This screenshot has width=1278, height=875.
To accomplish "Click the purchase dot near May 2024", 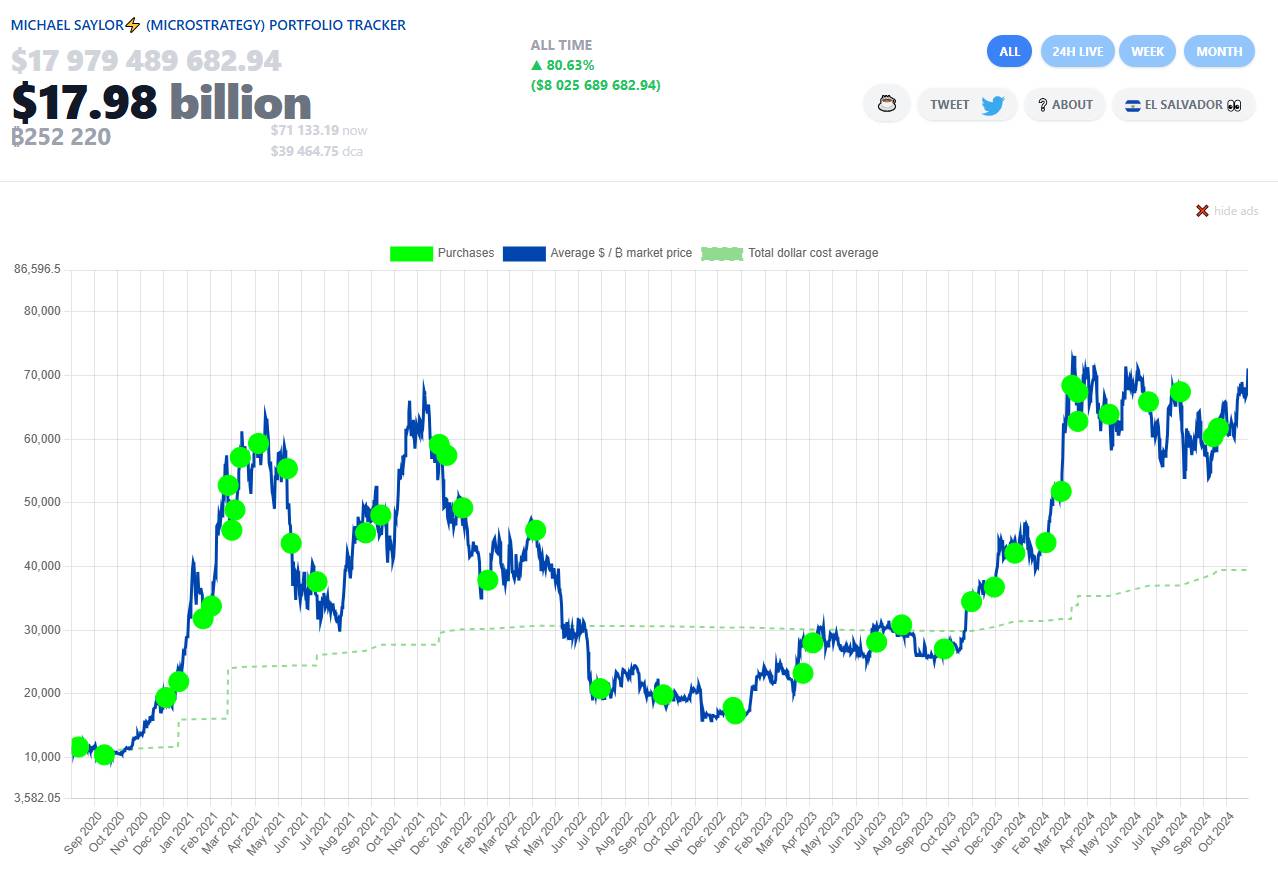I will pos(1108,414).
